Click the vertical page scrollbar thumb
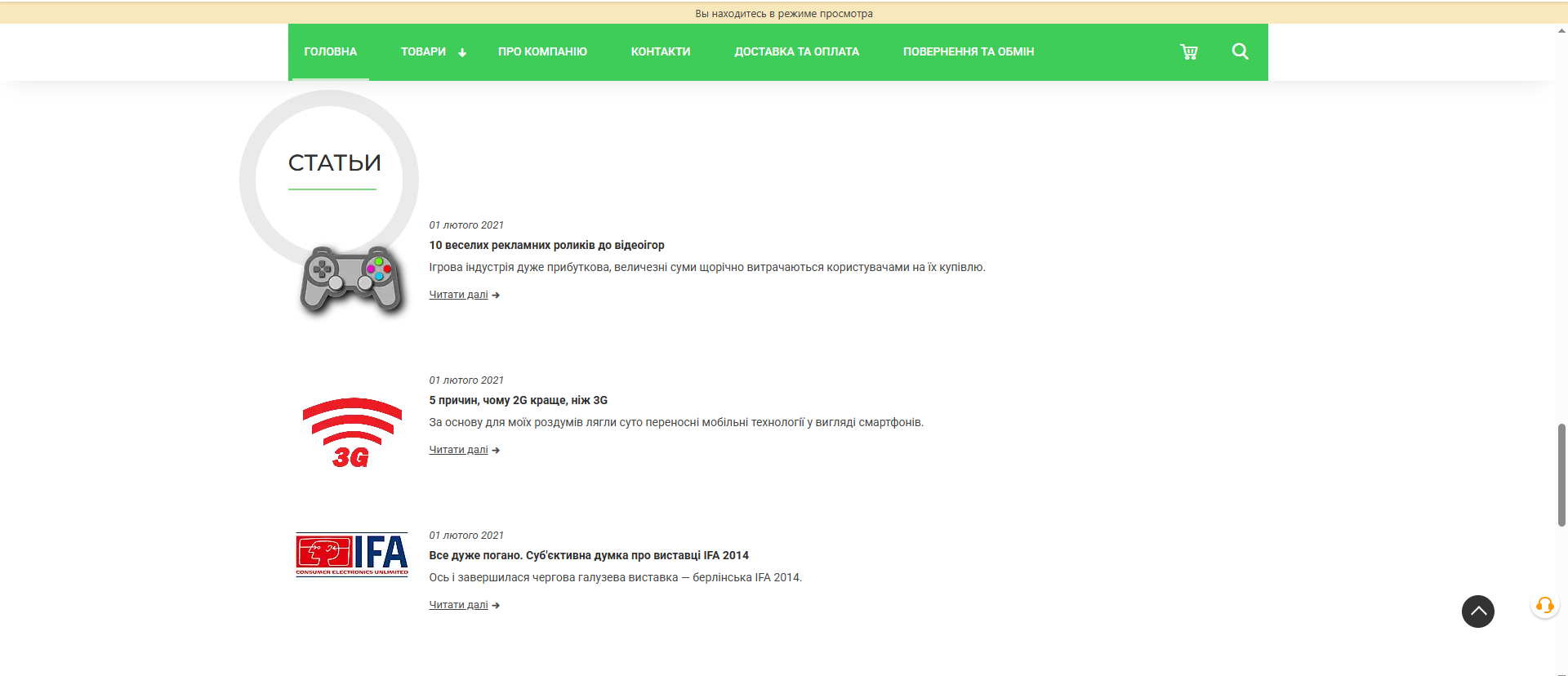 point(1561,474)
